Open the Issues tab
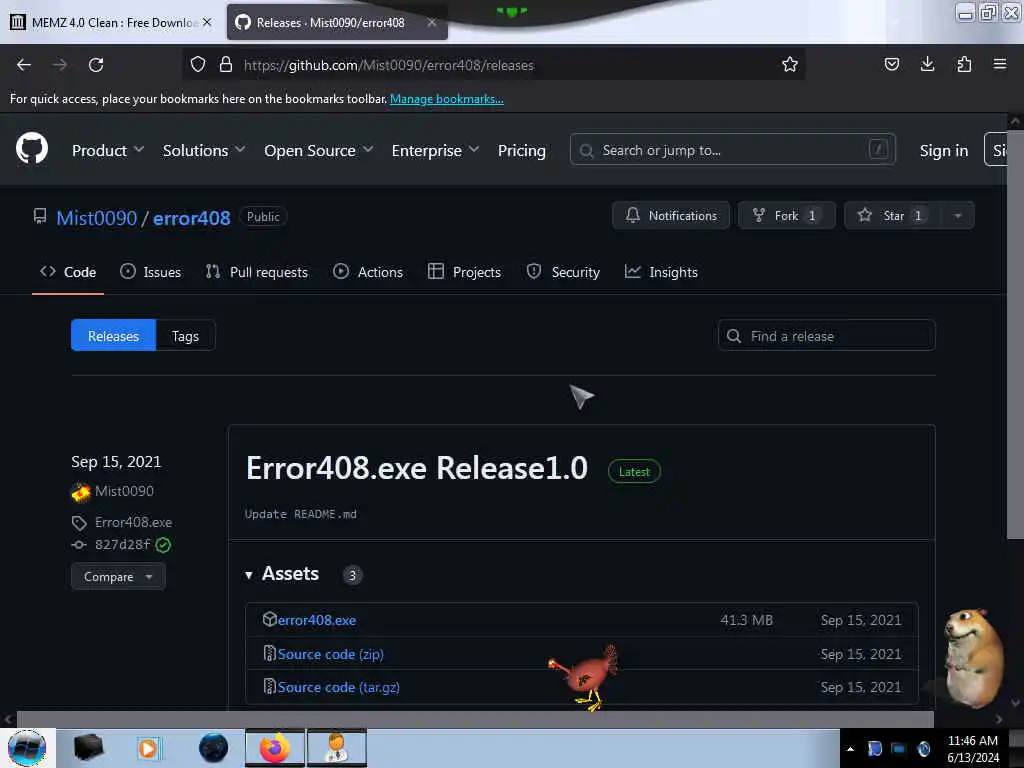 (x=150, y=272)
